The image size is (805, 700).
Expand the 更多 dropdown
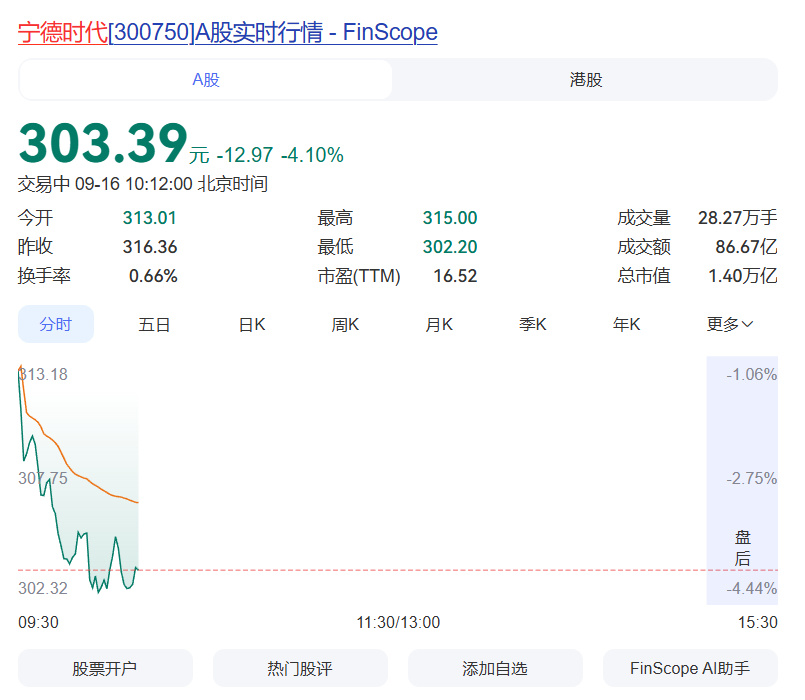730,325
